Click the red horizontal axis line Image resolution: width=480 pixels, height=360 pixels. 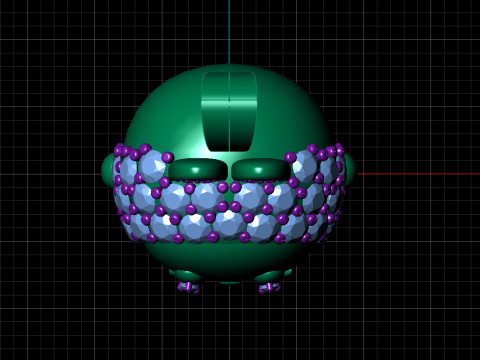[418, 174]
